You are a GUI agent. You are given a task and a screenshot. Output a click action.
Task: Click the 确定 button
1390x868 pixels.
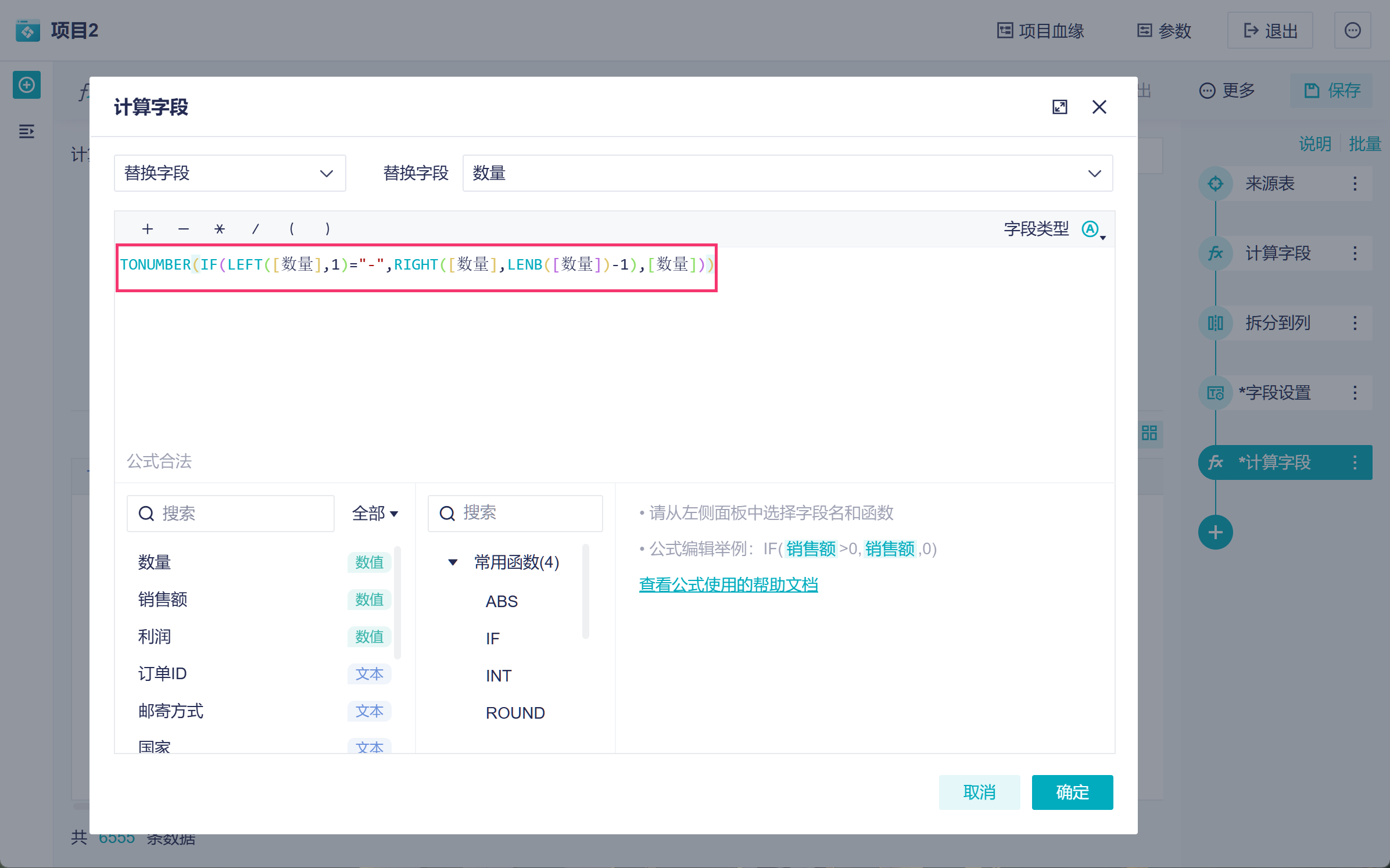pyautogui.click(x=1072, y=792)
